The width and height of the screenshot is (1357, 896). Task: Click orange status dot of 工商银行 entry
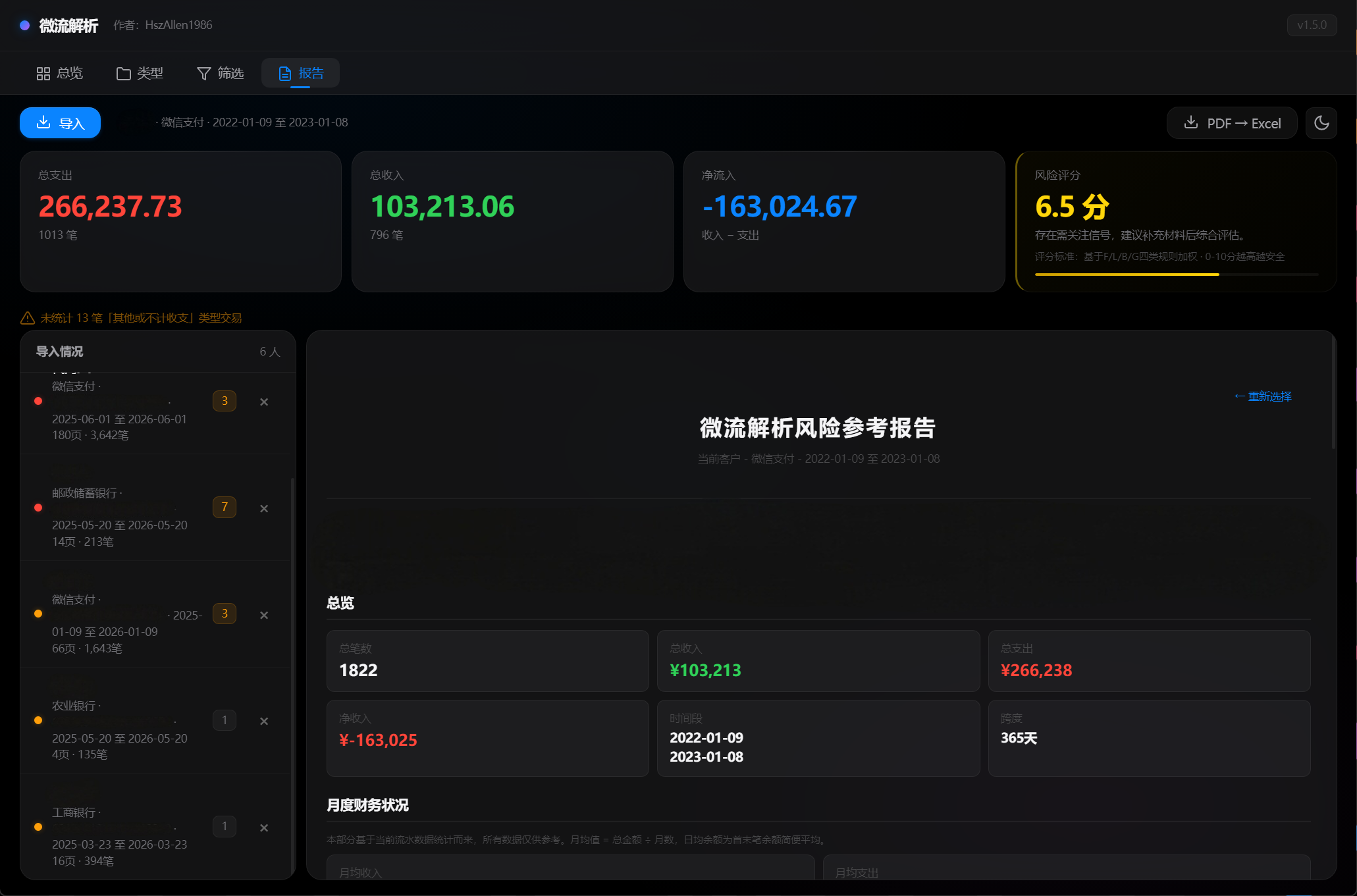pos(38,827)
